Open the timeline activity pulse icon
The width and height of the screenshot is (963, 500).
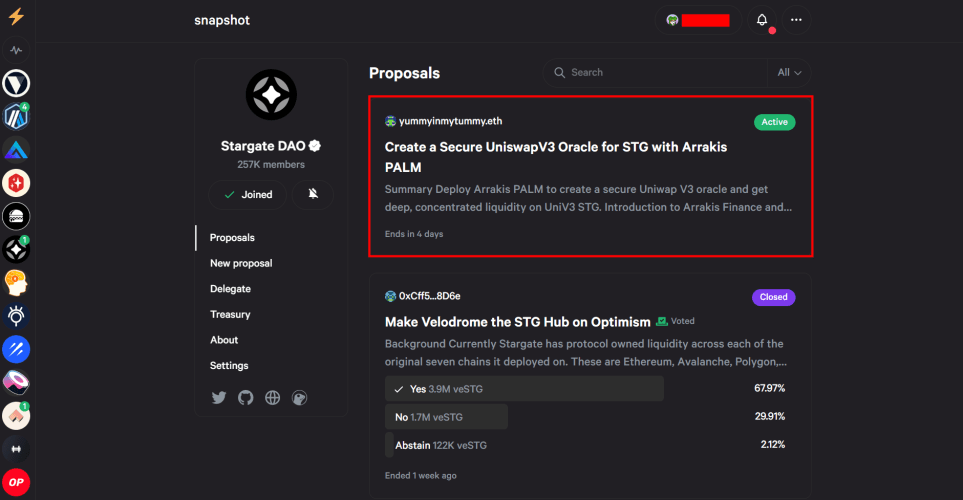coord(16,50)
